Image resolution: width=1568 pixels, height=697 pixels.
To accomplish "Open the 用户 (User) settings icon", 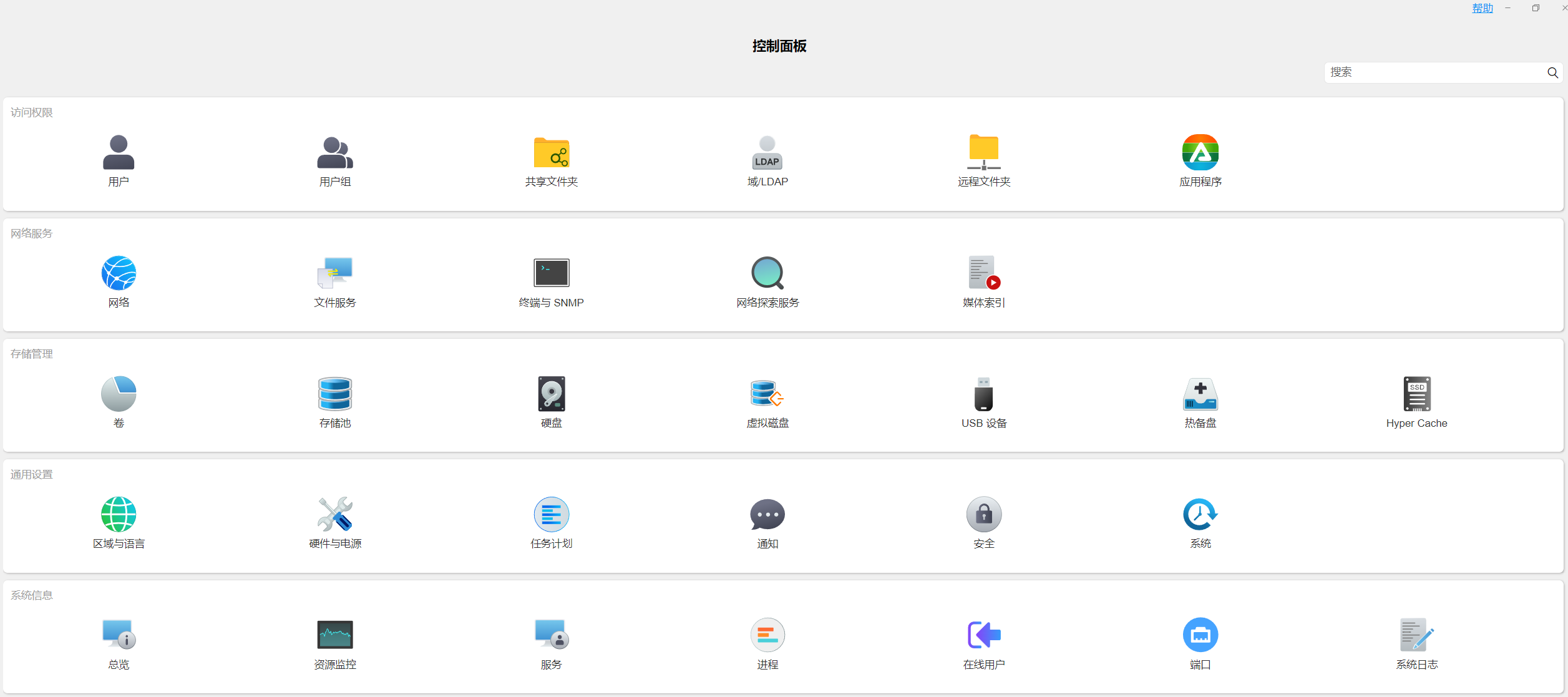I will [x=118, y=152].
